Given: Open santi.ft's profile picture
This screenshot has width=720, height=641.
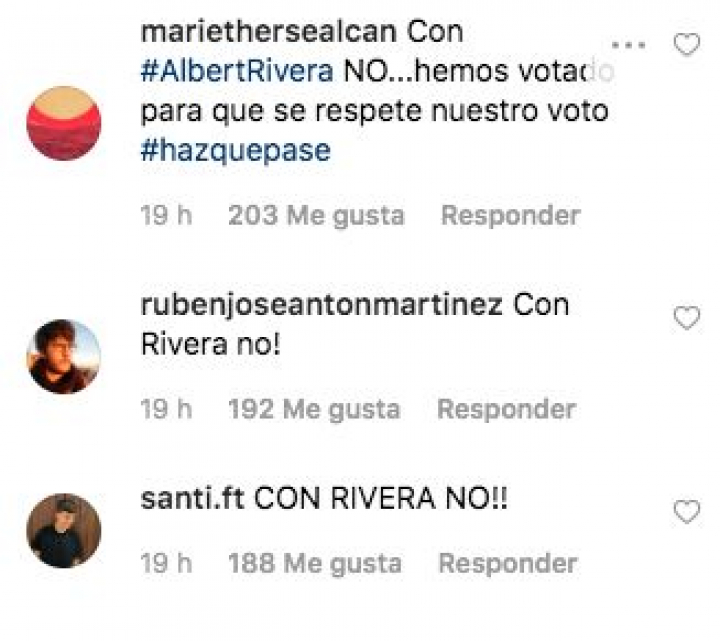Looking at the screenshot, I should [64, 530].
